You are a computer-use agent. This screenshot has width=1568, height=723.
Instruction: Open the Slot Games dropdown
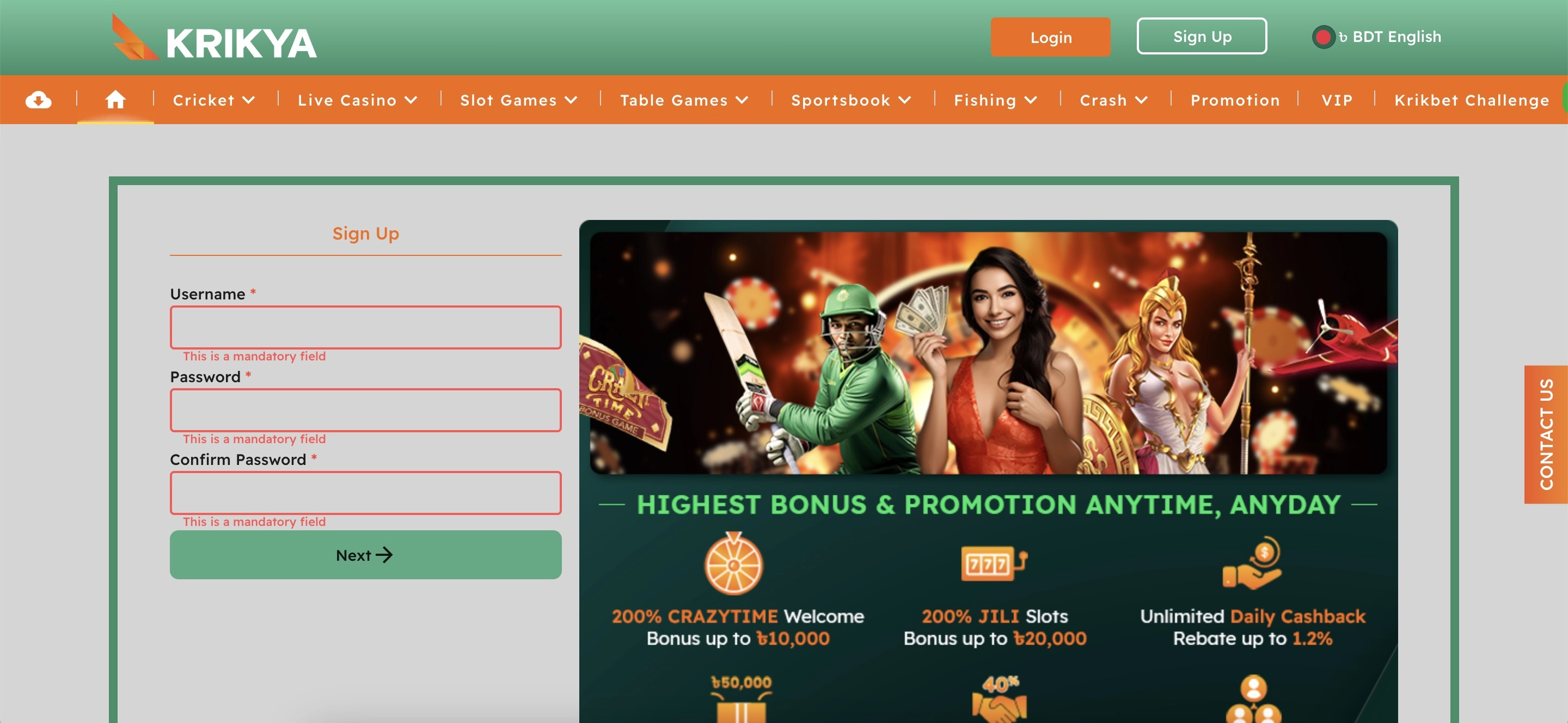click(519, 100)
